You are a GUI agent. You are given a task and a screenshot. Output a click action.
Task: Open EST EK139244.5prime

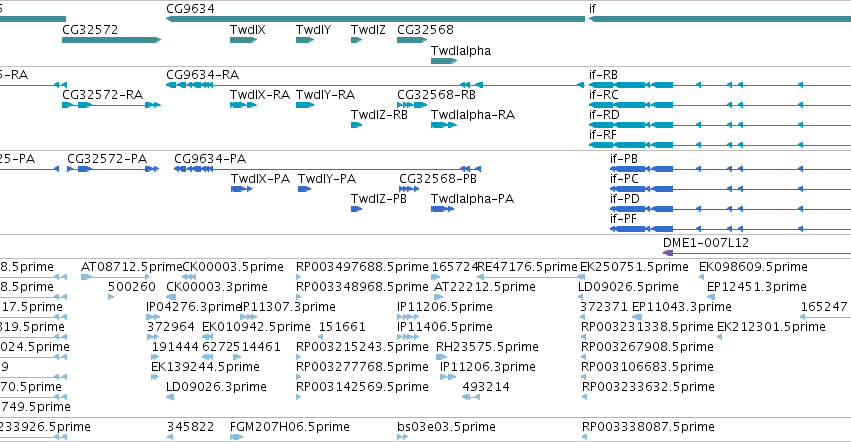click(x=154, y=377)
